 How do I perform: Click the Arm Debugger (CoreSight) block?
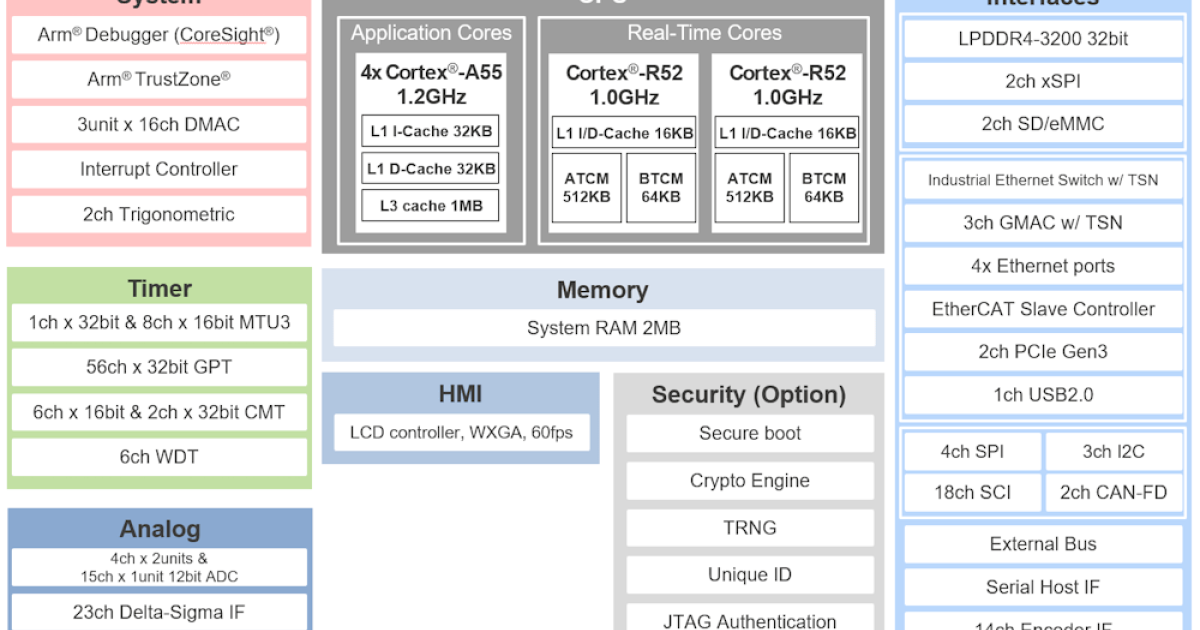(158, 35)
